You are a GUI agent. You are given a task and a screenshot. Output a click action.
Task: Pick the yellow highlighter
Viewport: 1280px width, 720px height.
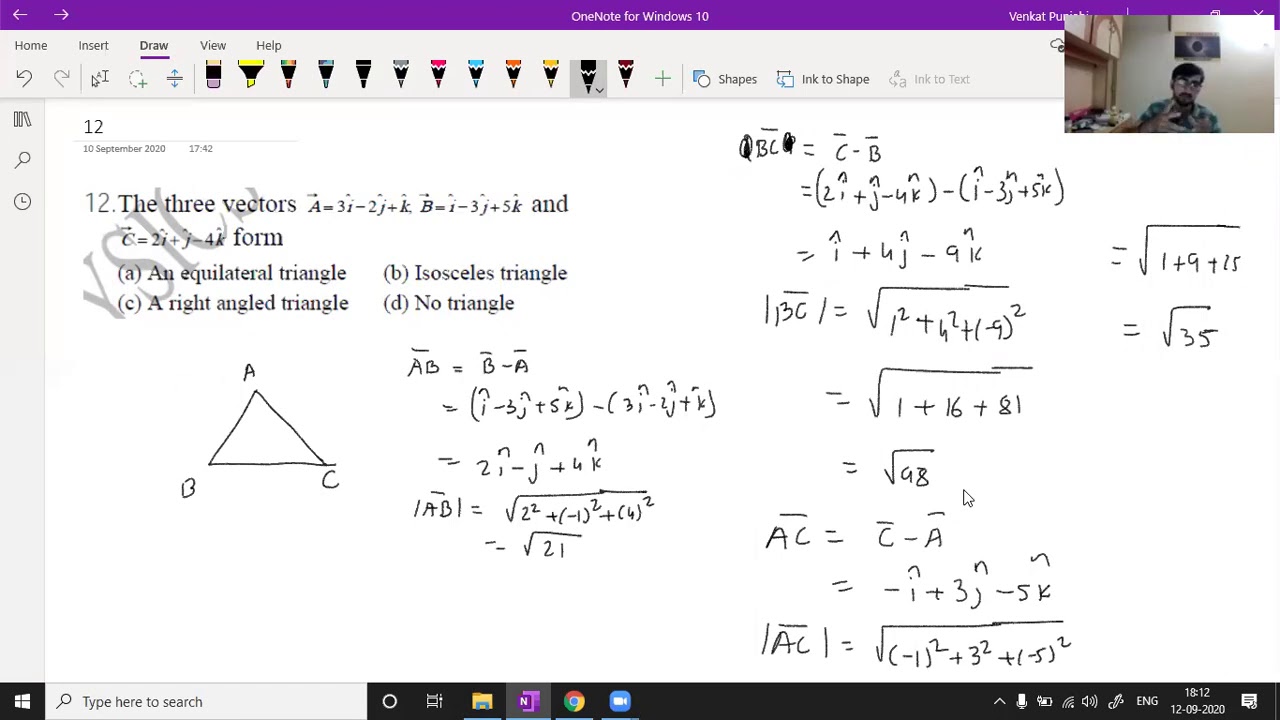(x=250, y=76)
